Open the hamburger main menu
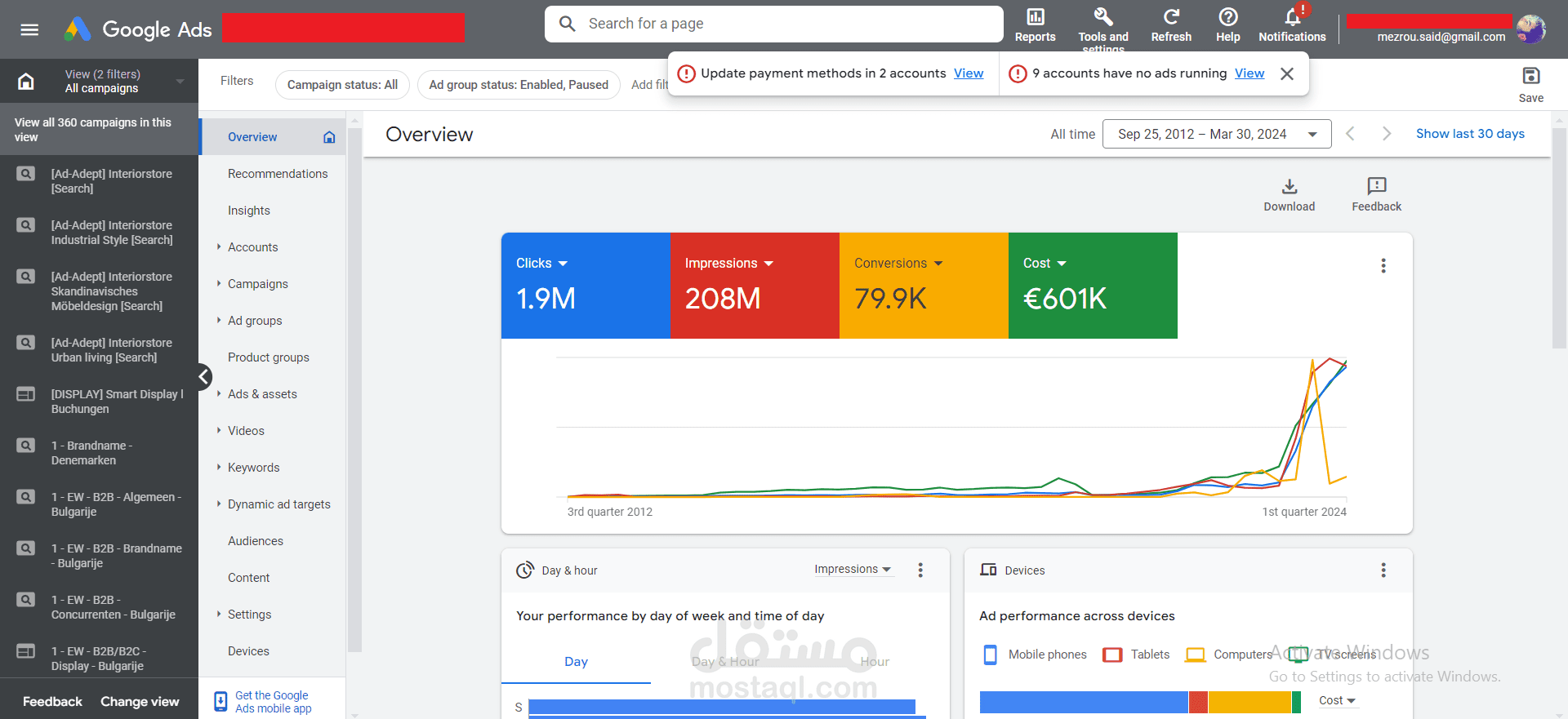Image resolution: width=1568 pixels, height=719 pixels. (29, 30)
